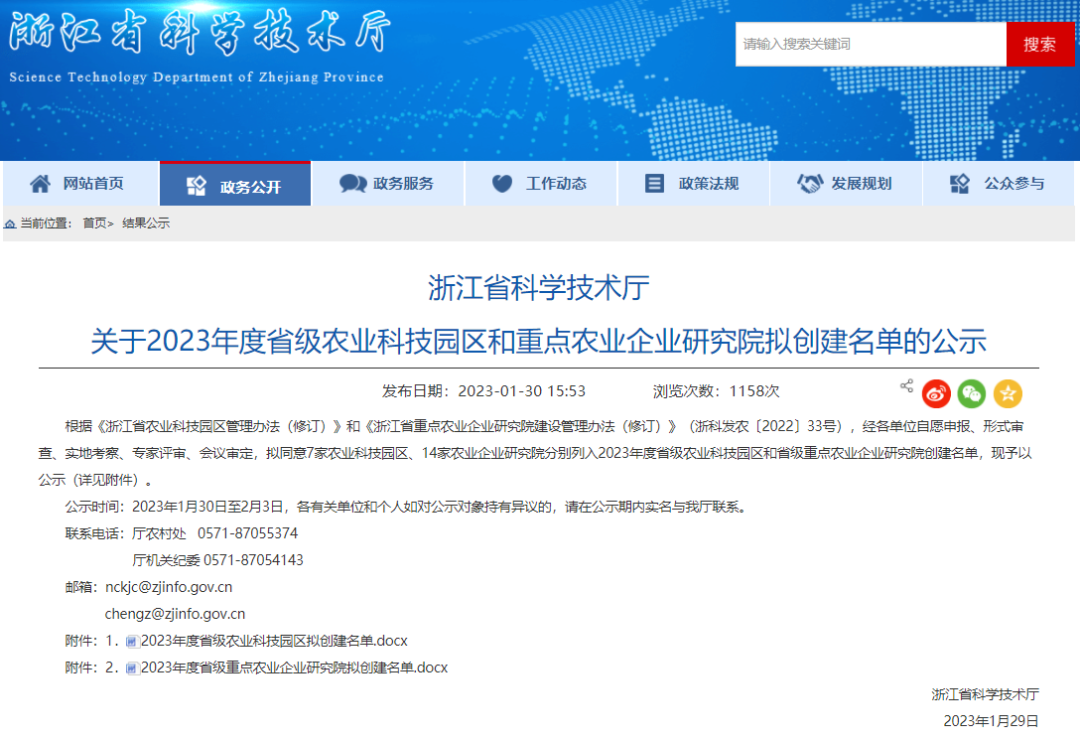Click the handshake icon beside 发展规划
The width and height of the screenshot is (1080, 742).
click(809, 184)
